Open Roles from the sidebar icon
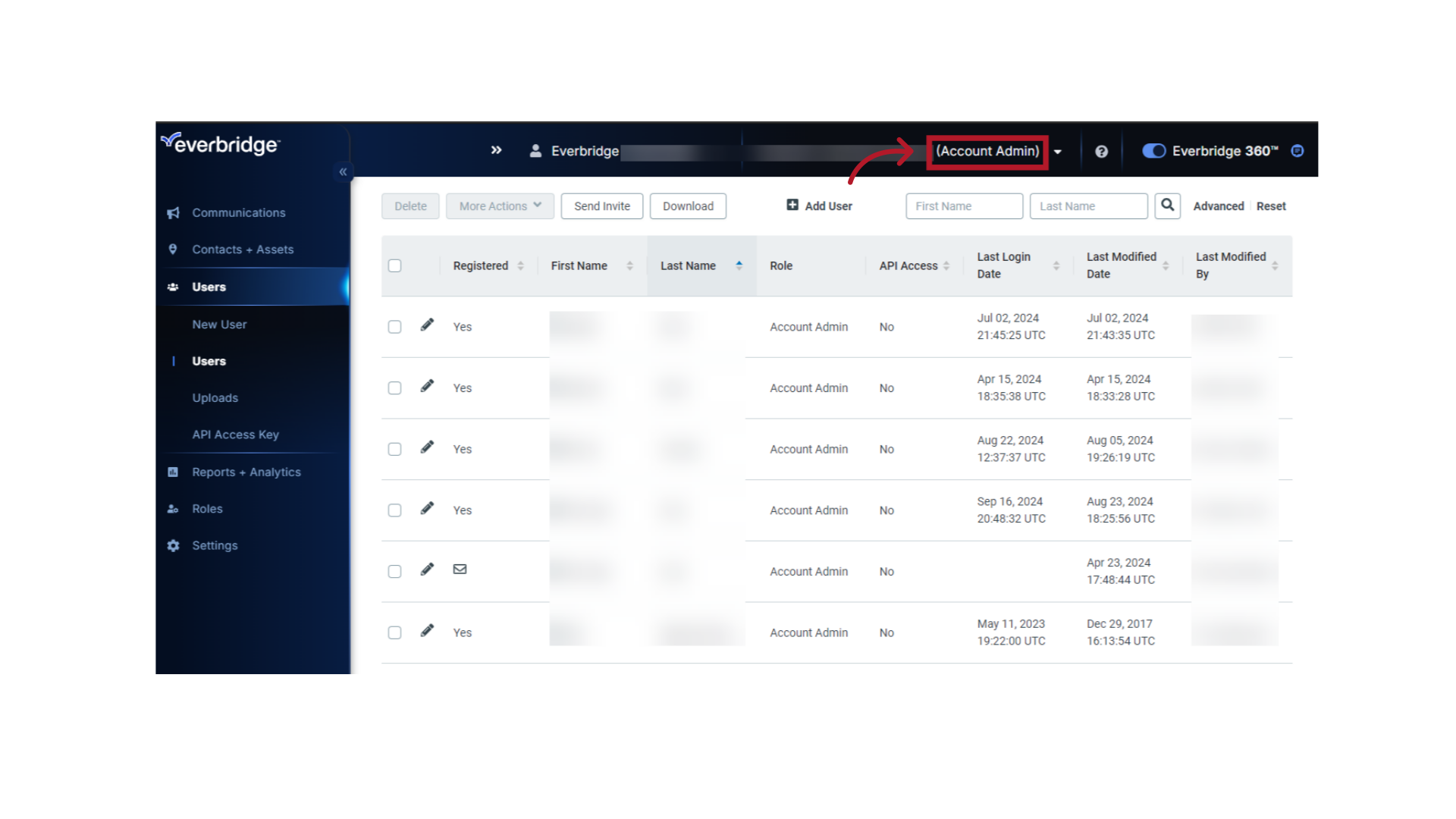 [174, 508]
